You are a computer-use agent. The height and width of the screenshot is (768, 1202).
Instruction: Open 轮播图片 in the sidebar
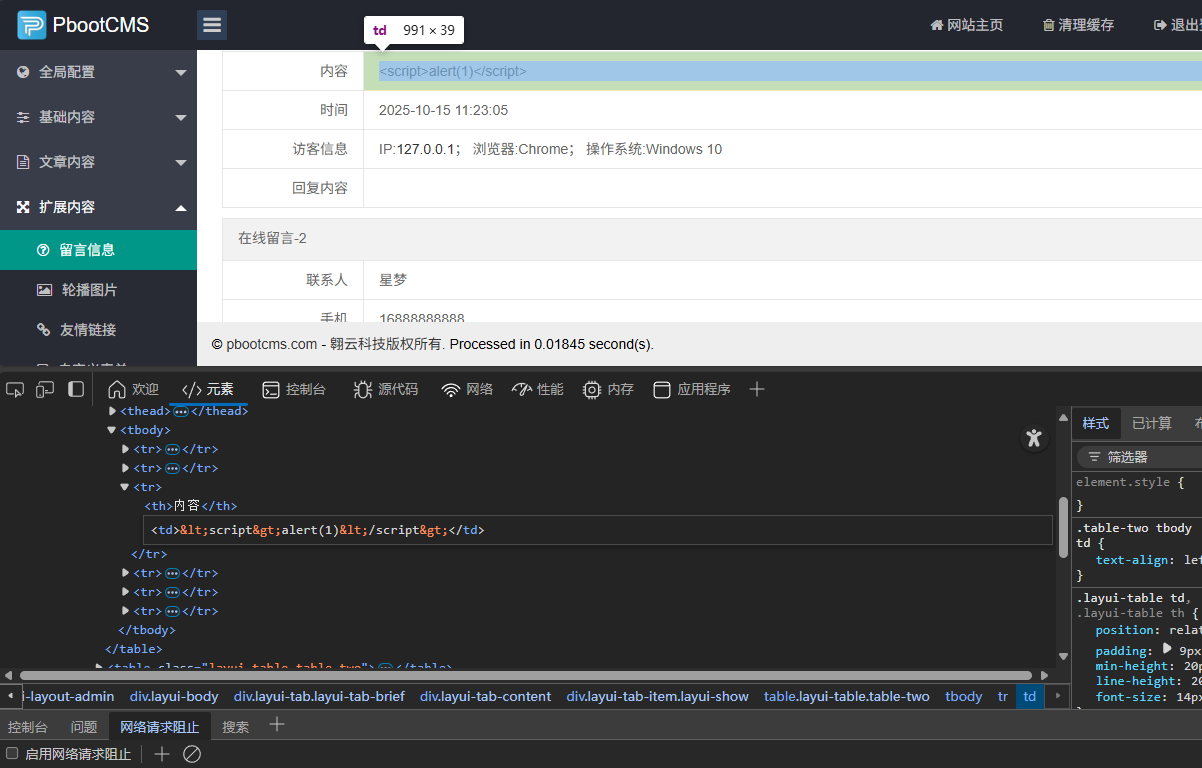88,290
